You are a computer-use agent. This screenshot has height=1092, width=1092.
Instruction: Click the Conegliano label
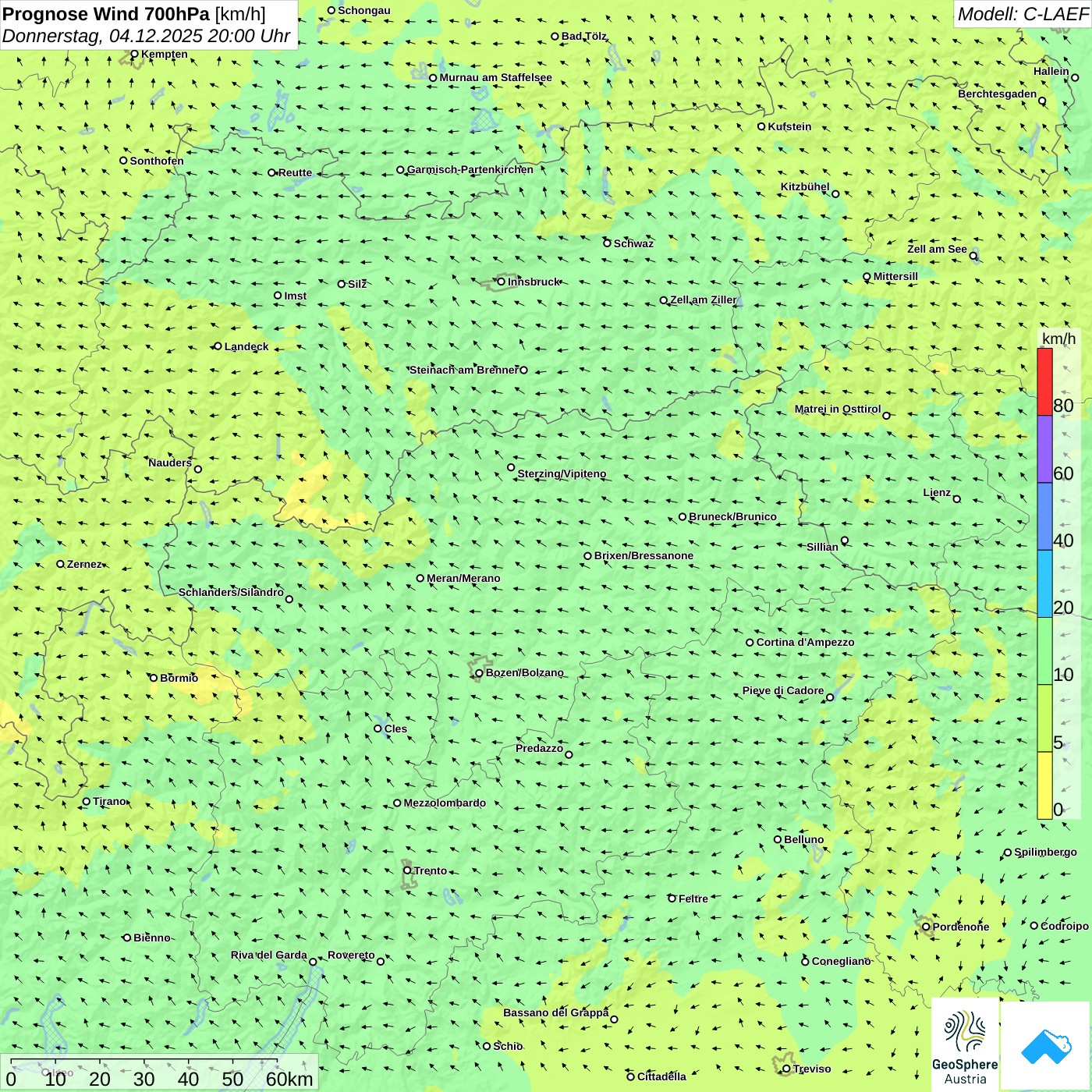(841, 962)
